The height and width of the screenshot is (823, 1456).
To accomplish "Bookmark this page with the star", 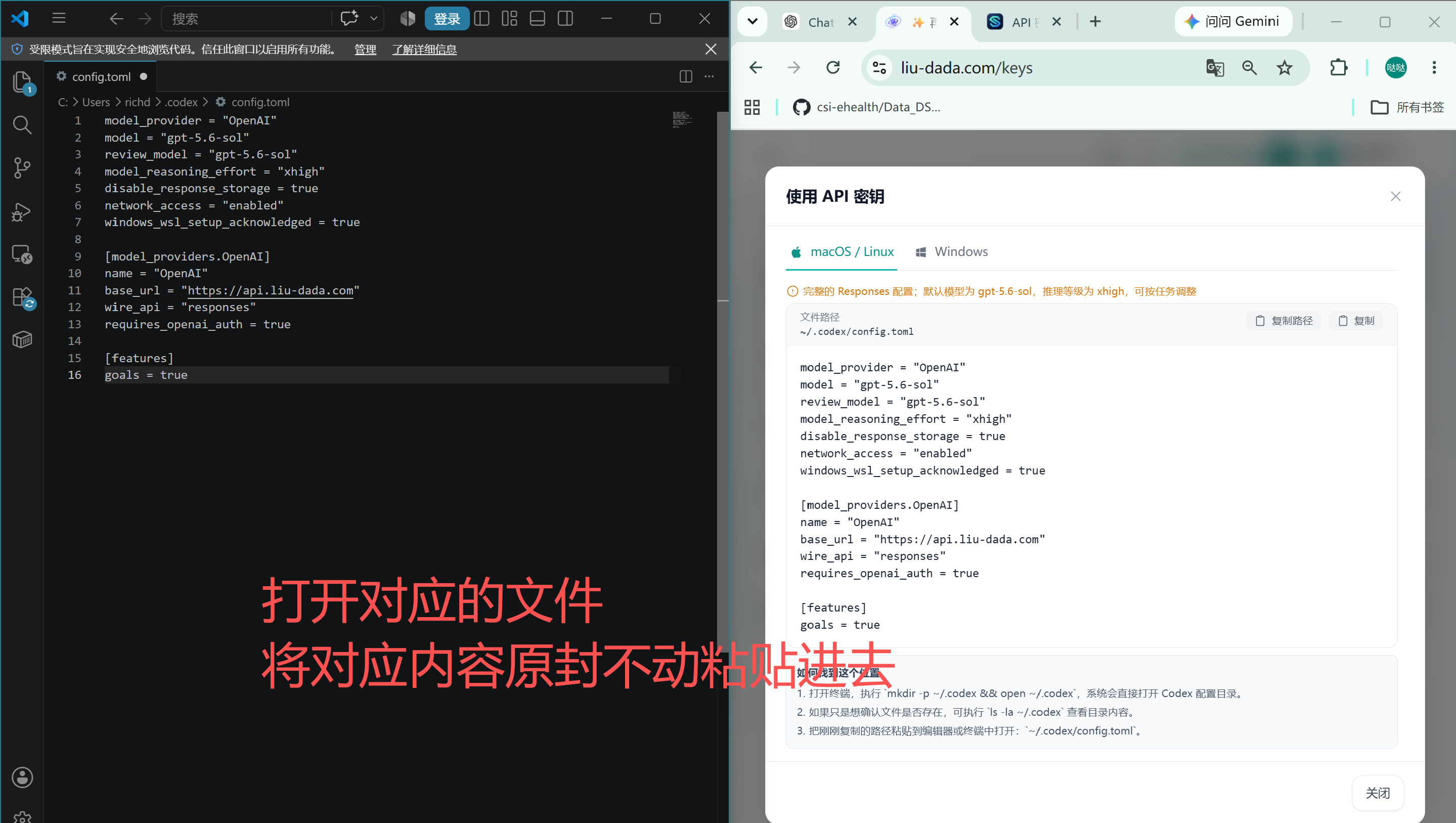I will [1284, 68].
